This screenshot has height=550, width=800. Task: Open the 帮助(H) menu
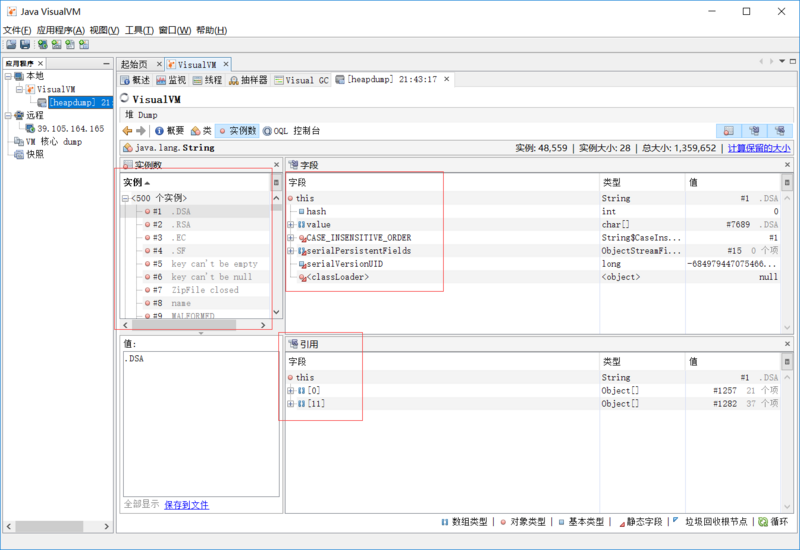[212, 30]
